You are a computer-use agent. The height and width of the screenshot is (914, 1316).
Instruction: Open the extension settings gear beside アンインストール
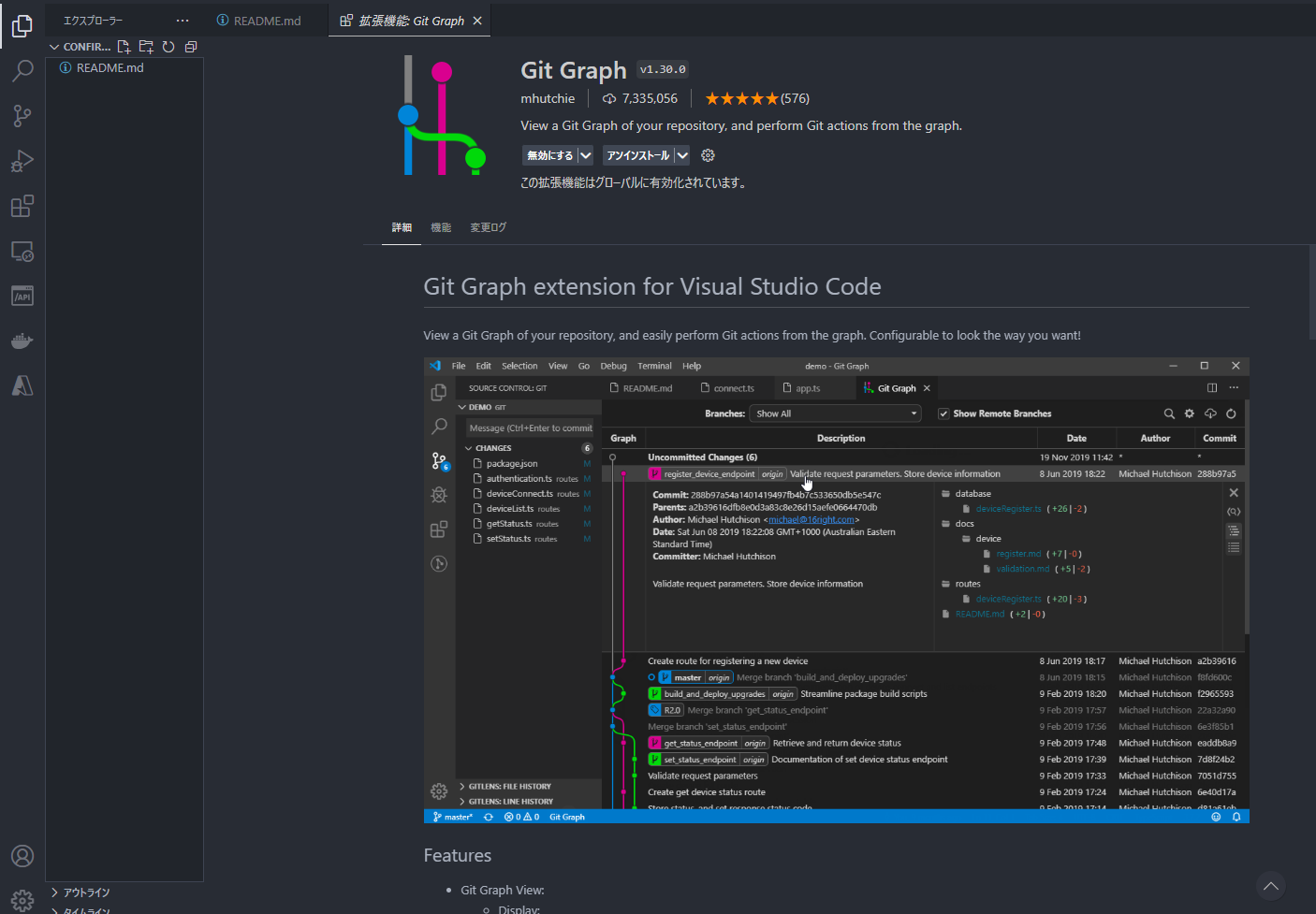[708, 154]
